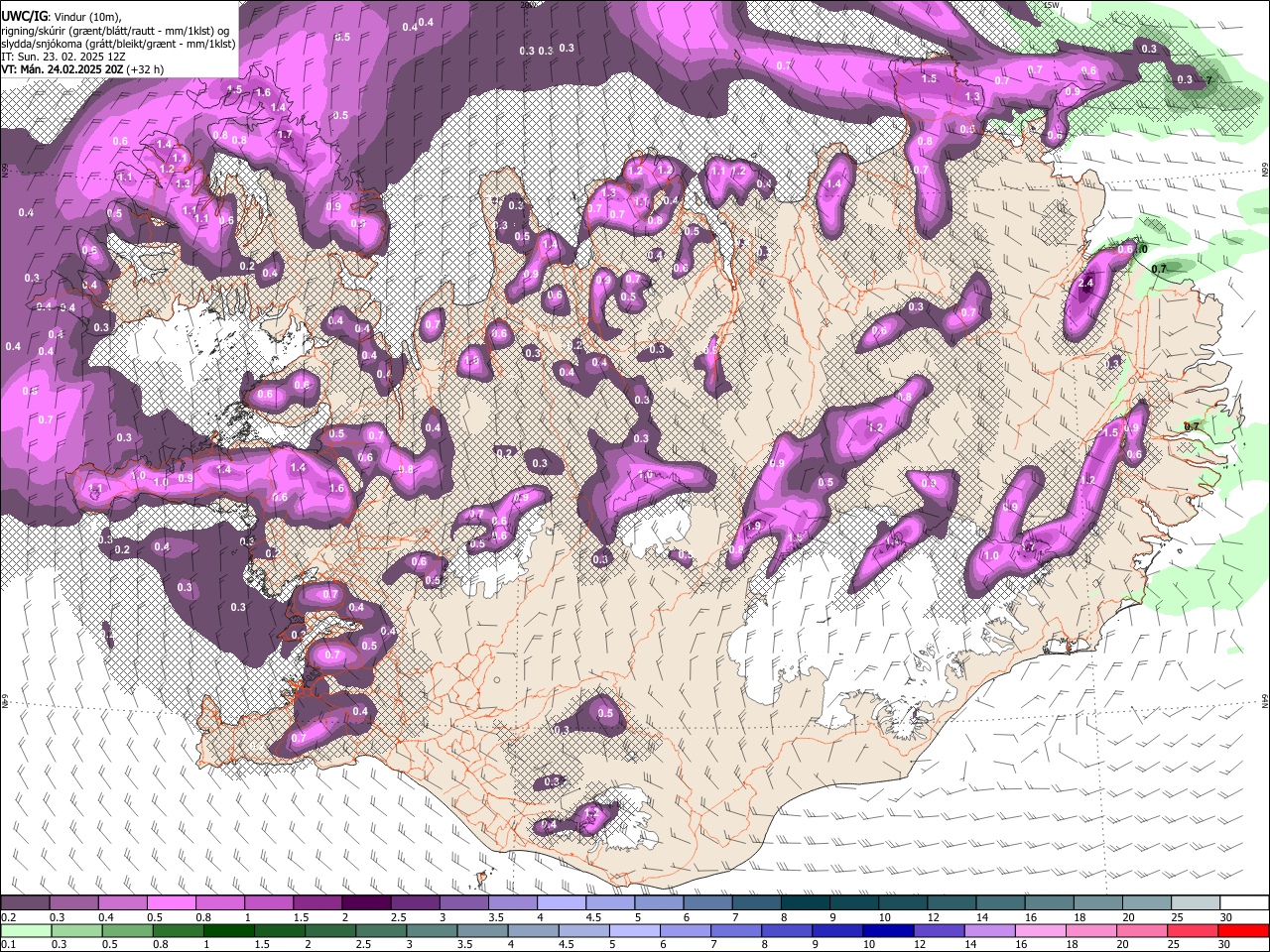Select the dark teal 9–10 swatch in the upper snow legend
The image size is (1270, 952).
pyautogui.click(x=854, y=903)
